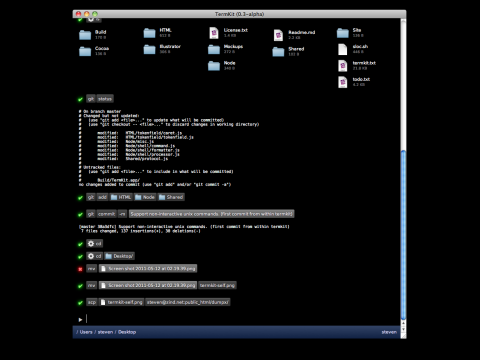480x360 pixels.
Task: Click green check beside successful mv command
Action: (x=80, y=286)
